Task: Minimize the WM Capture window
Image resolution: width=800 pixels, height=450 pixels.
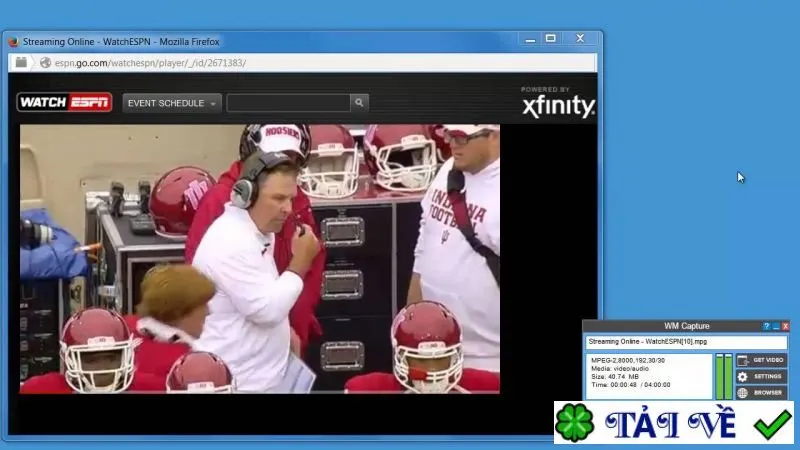Action: tap(776, 326)
